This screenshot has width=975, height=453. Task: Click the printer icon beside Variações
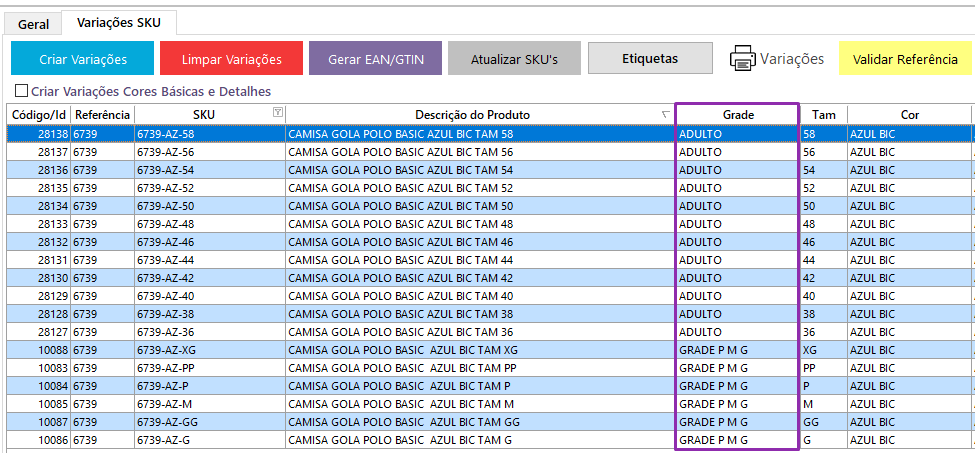pyautogui.click(x=742, y=59)
